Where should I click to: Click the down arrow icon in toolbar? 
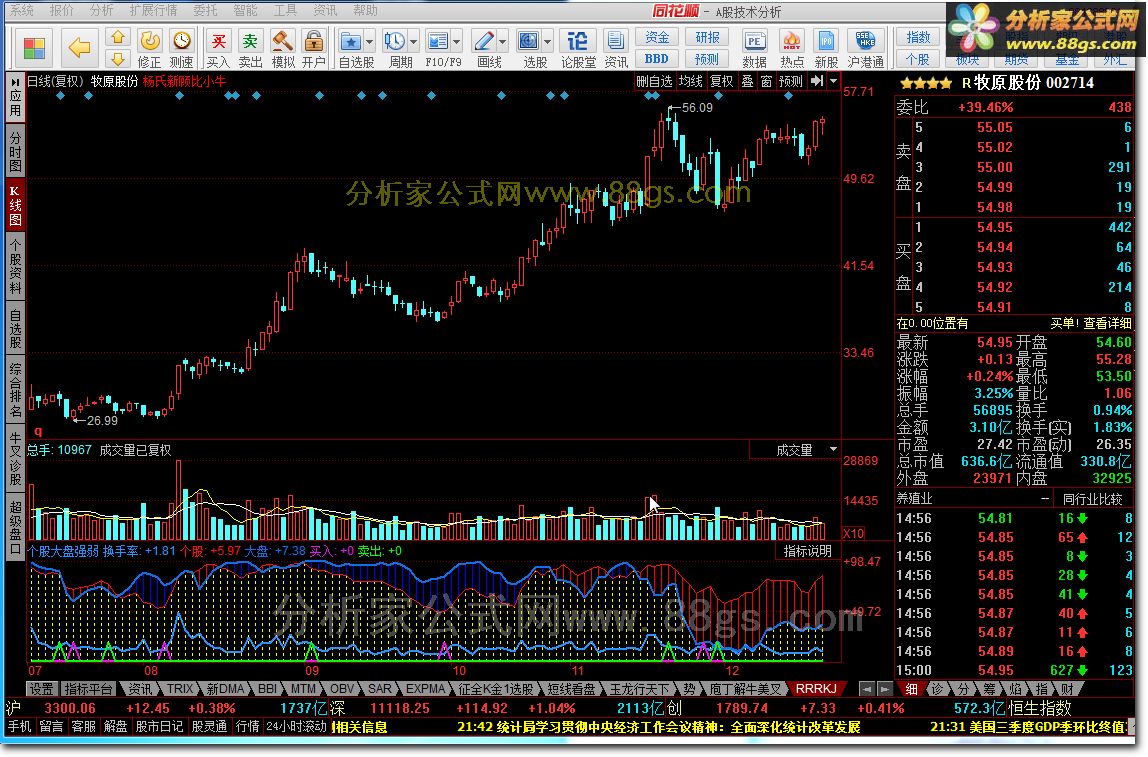pos(118,59)
